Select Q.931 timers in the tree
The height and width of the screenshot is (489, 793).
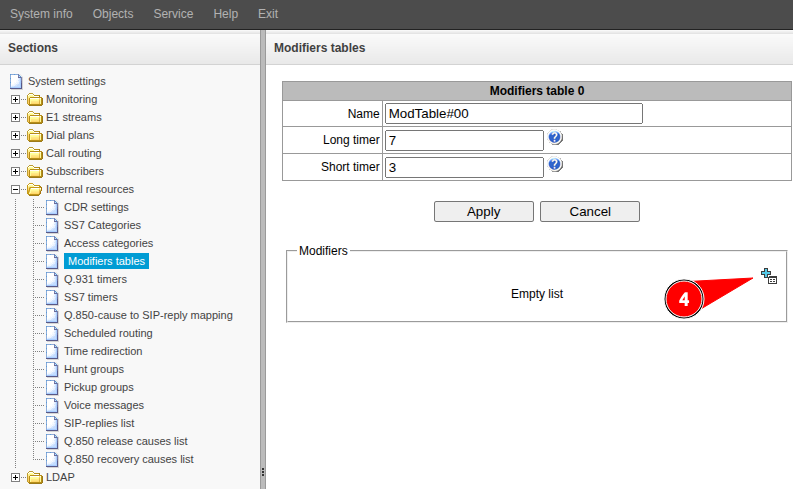[x=95, y=279]
